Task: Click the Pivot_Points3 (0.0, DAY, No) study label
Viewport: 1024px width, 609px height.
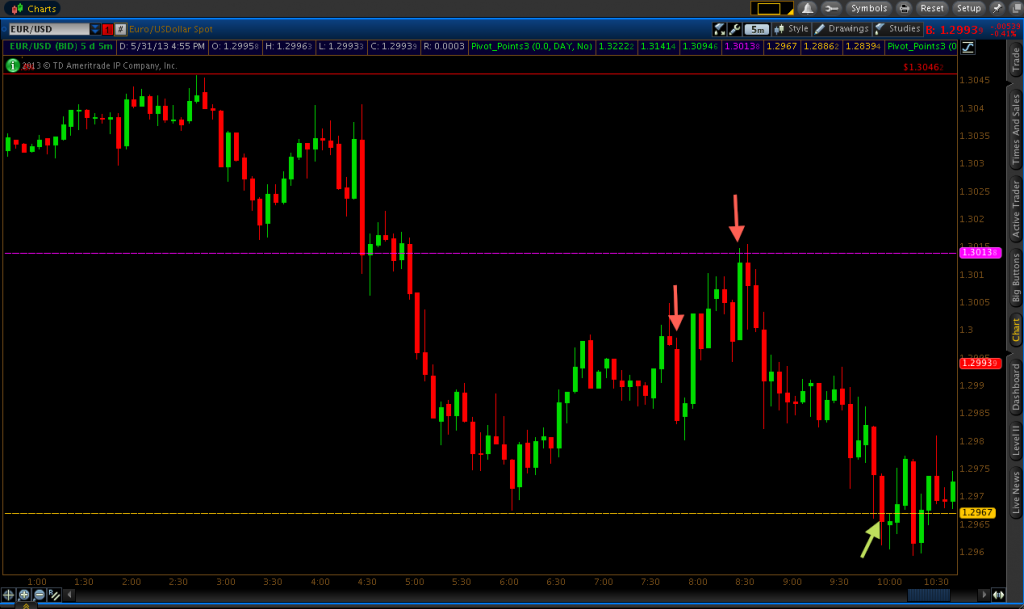Action: tap(532, 46)
